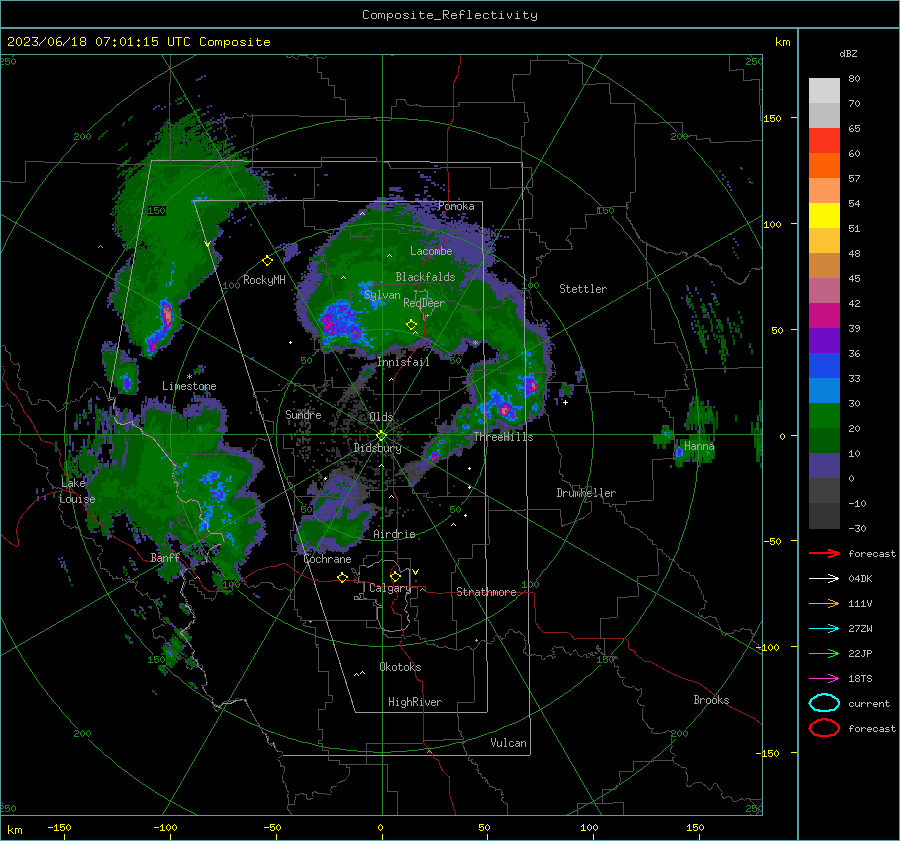
Task: Click the RockyMH label
Action: point(264,280)
